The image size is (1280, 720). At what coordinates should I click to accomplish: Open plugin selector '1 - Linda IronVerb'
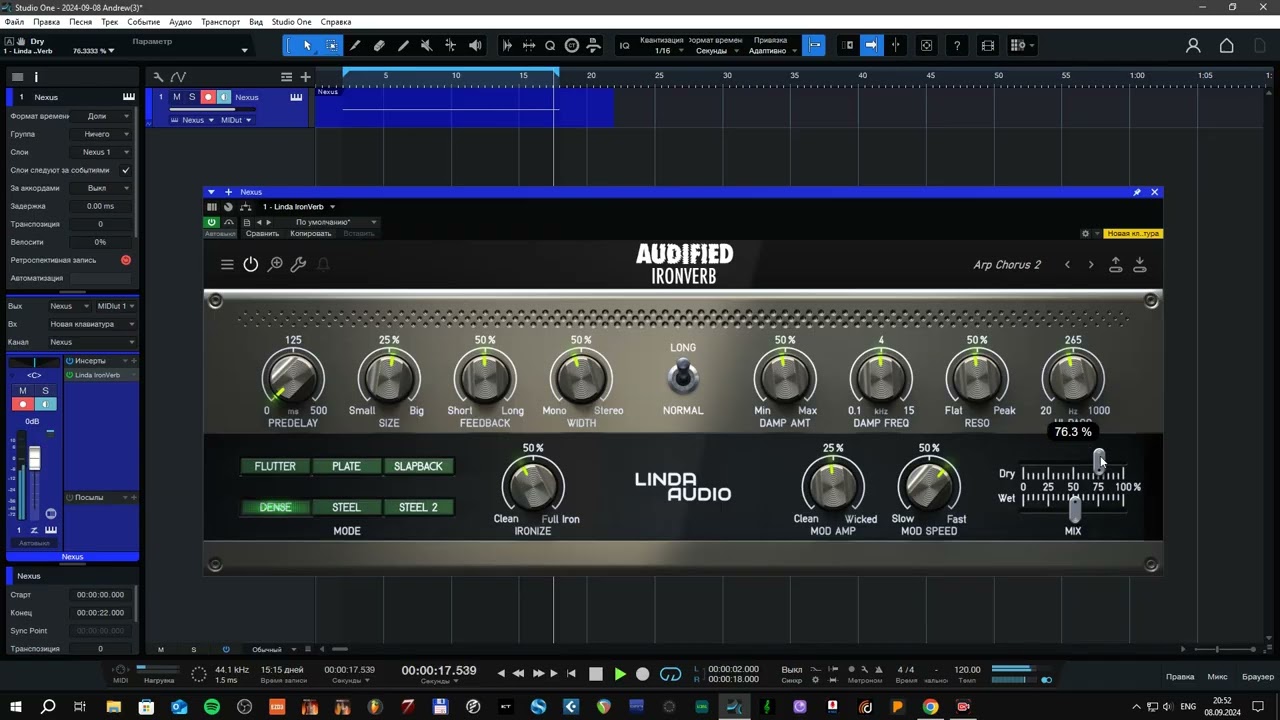[x=299, y=207]
